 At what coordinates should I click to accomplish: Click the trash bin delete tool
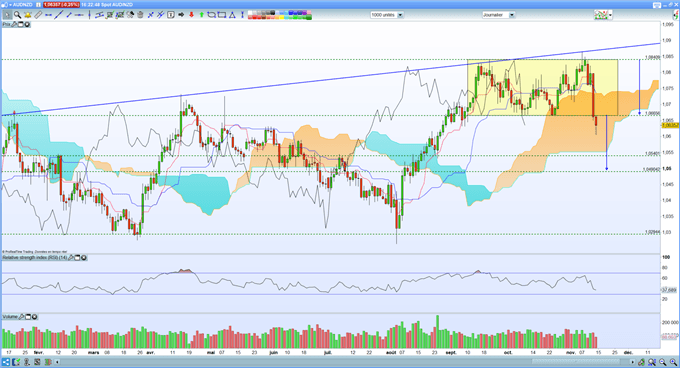coord(140,15)
